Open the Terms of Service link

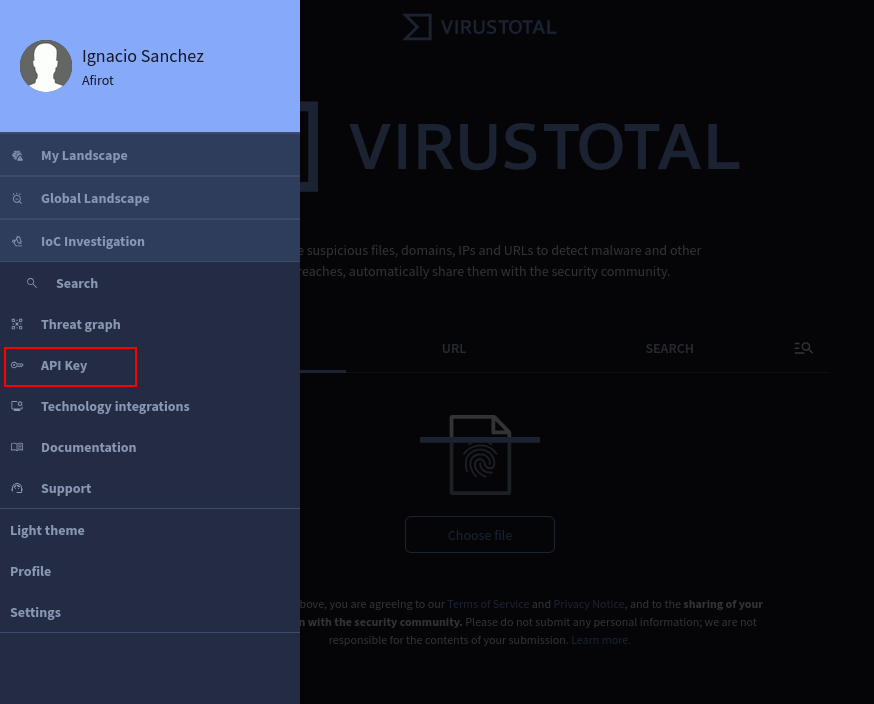tap(488, 604)
